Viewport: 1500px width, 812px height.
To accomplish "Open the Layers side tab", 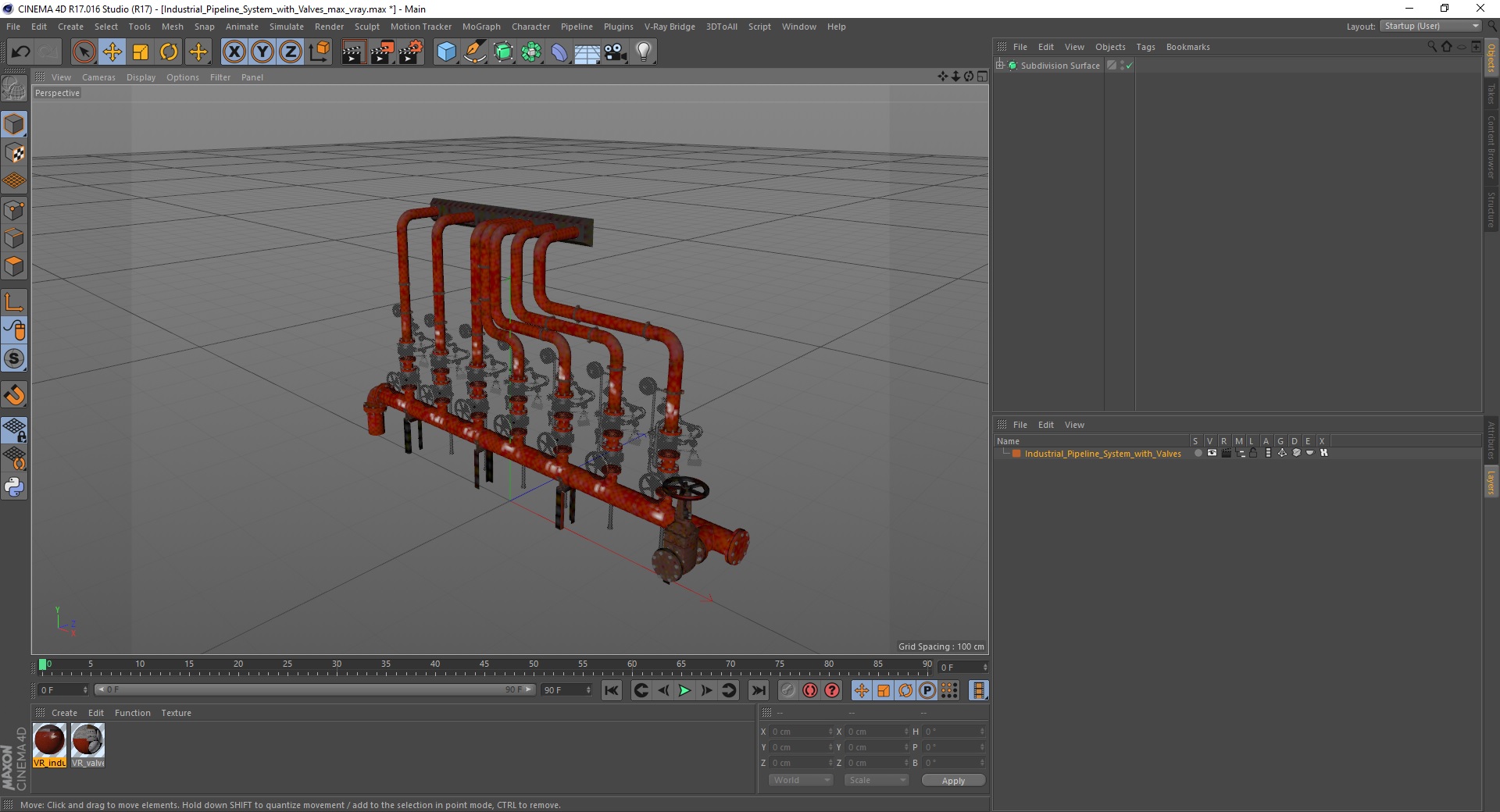I will (1491, 483).
